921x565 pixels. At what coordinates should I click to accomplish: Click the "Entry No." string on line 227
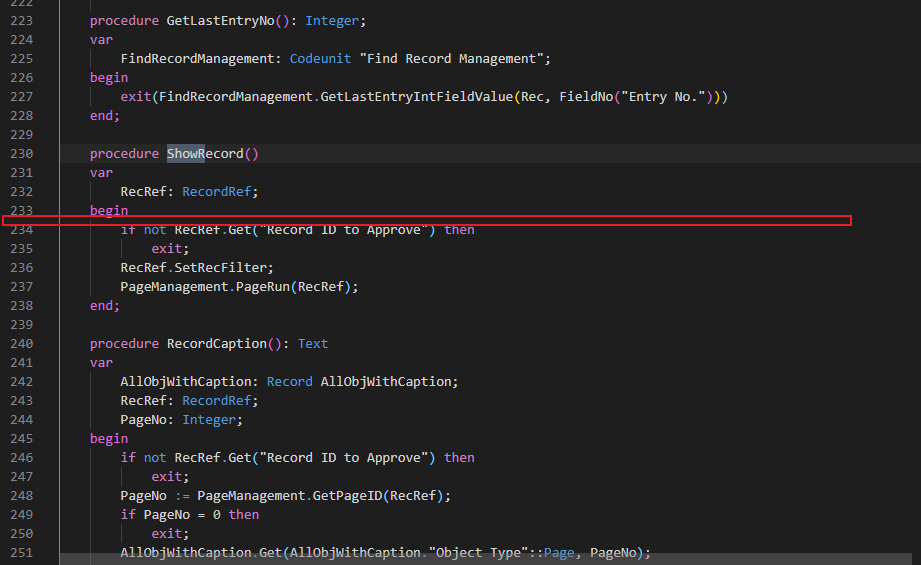[663, 97]
